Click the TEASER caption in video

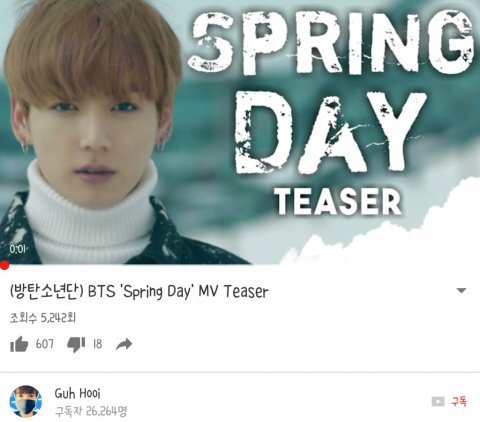coord(339,202)
